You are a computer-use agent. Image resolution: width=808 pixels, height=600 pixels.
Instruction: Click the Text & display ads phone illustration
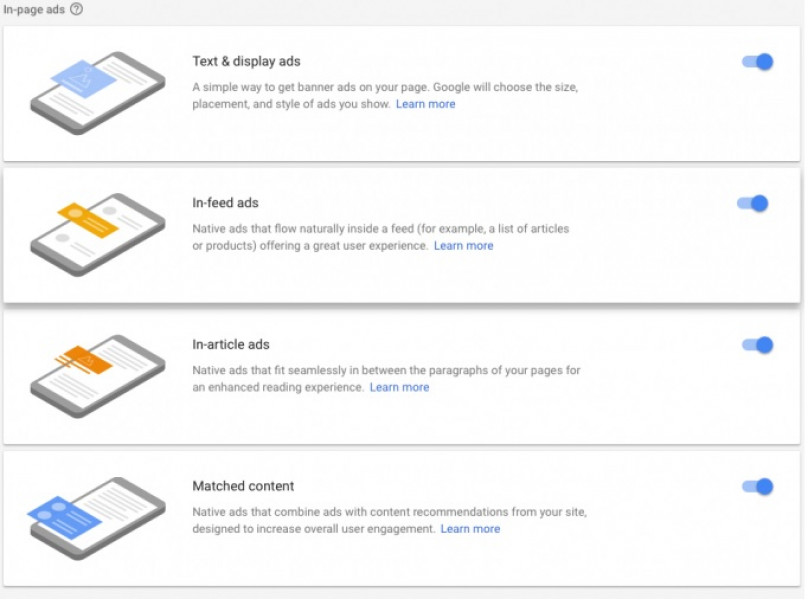98,93
